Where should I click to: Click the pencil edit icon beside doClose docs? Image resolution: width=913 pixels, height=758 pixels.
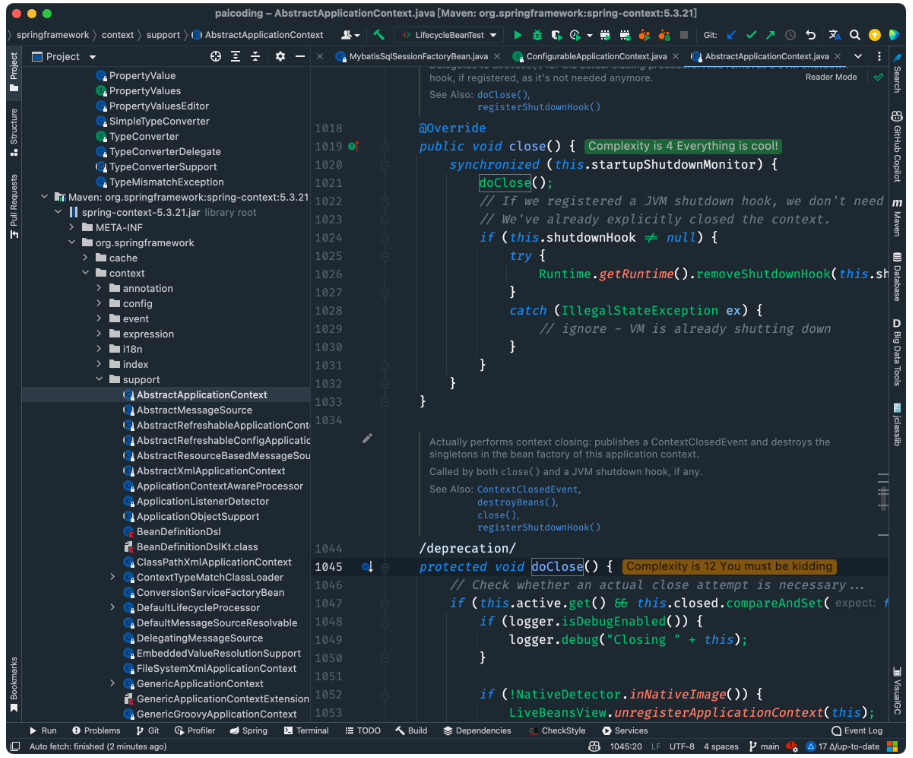pos(367,438)
